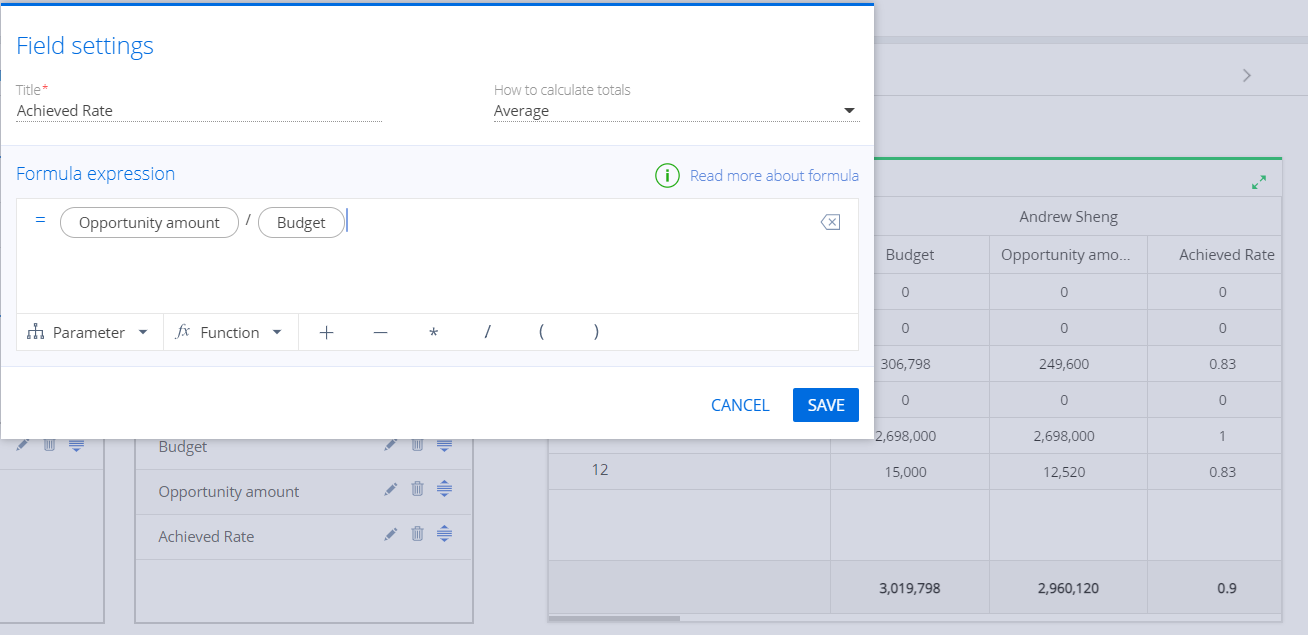Screen dimensions: 1308x635
Task: Move the Budget field with the reorder icon
Action: click(445, 445)
